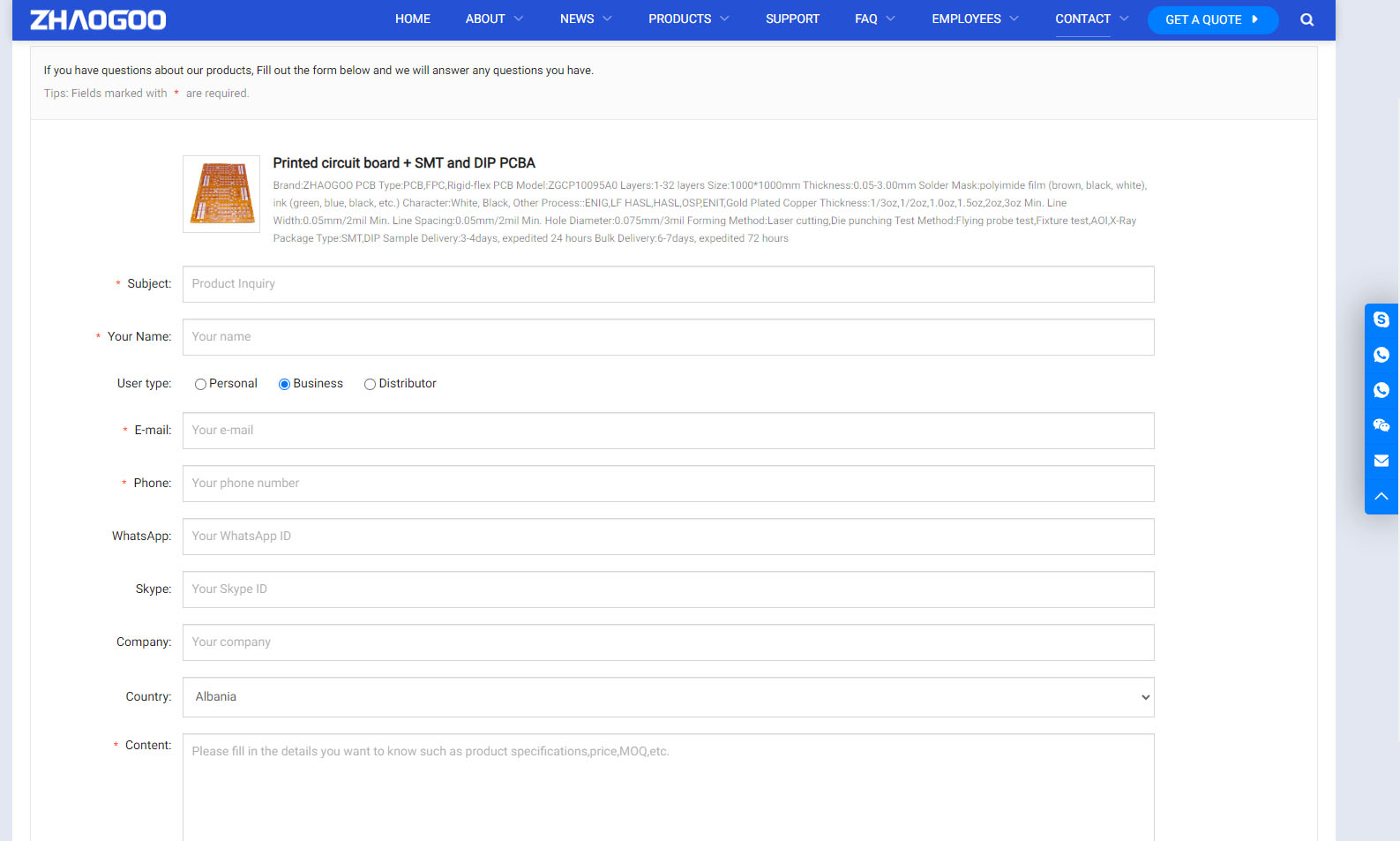This screenshot has height=841, width=1400.
Task: Select the Business user type
Action: 284,384
